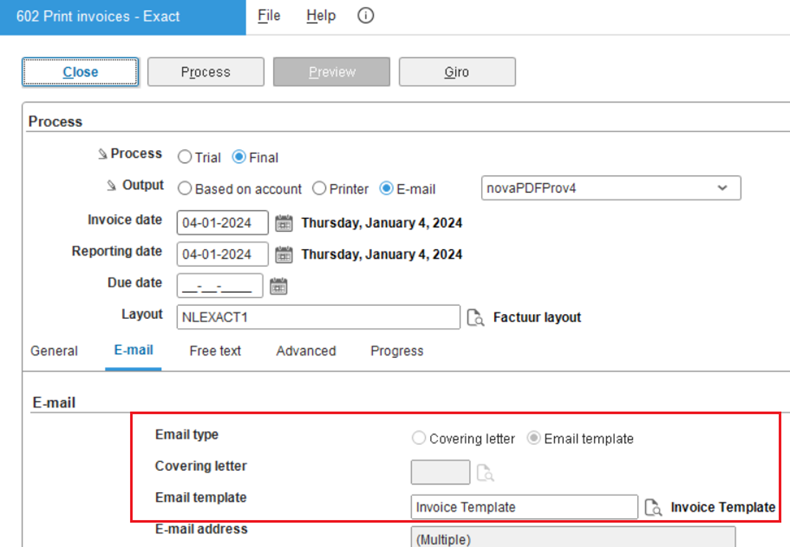
Task: Click the Close button
Action: coord(81,72)
